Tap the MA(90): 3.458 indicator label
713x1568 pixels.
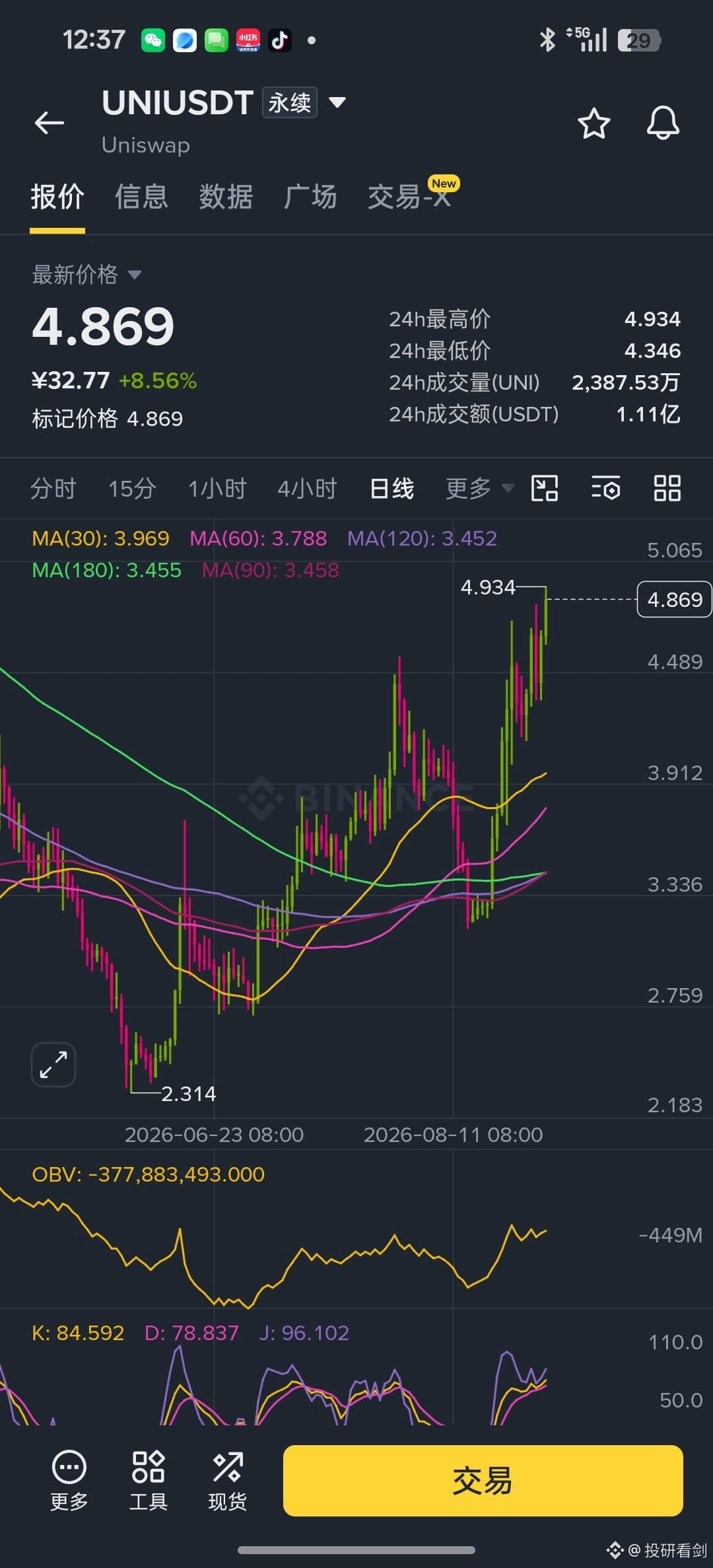tap(271, 570)
